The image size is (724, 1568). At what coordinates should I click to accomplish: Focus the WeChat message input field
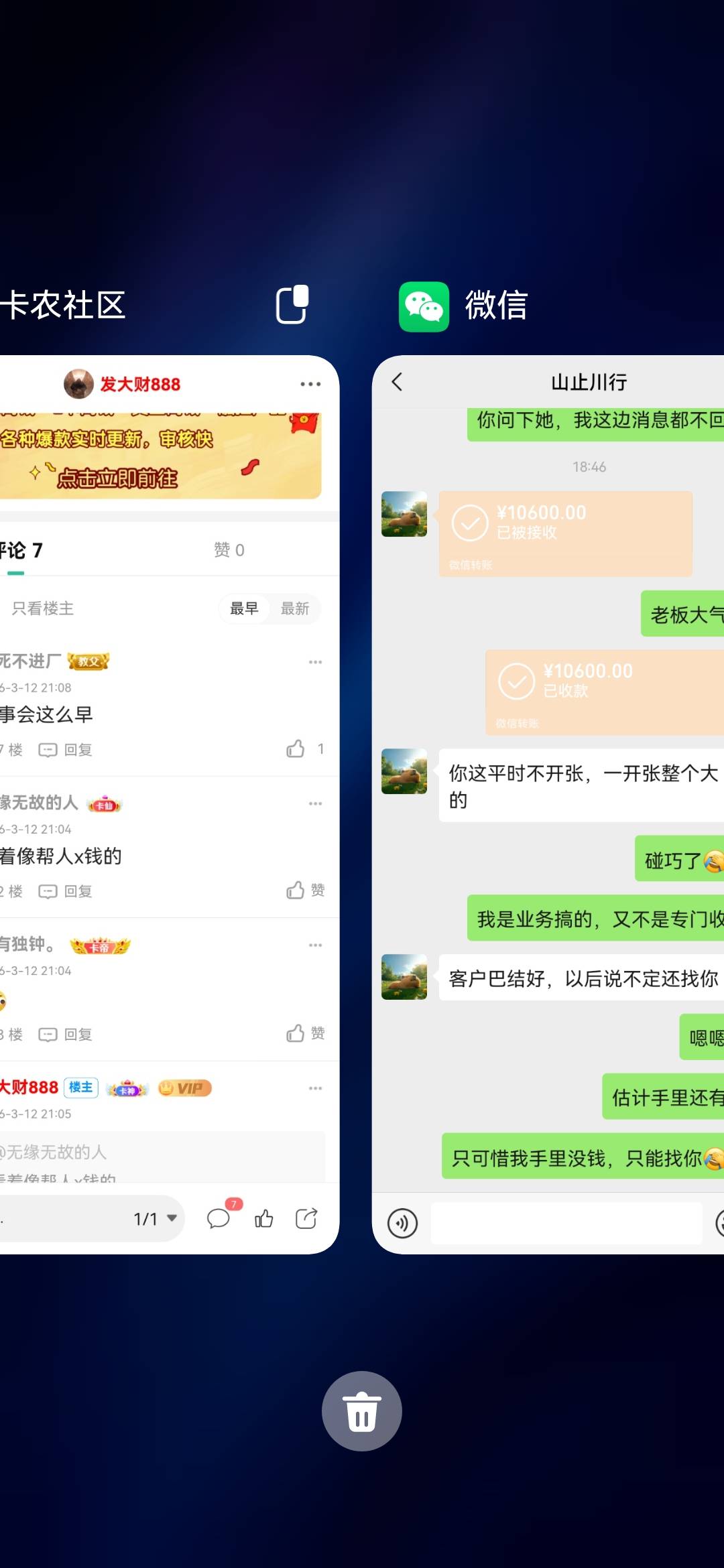[x=566, y=1223]
